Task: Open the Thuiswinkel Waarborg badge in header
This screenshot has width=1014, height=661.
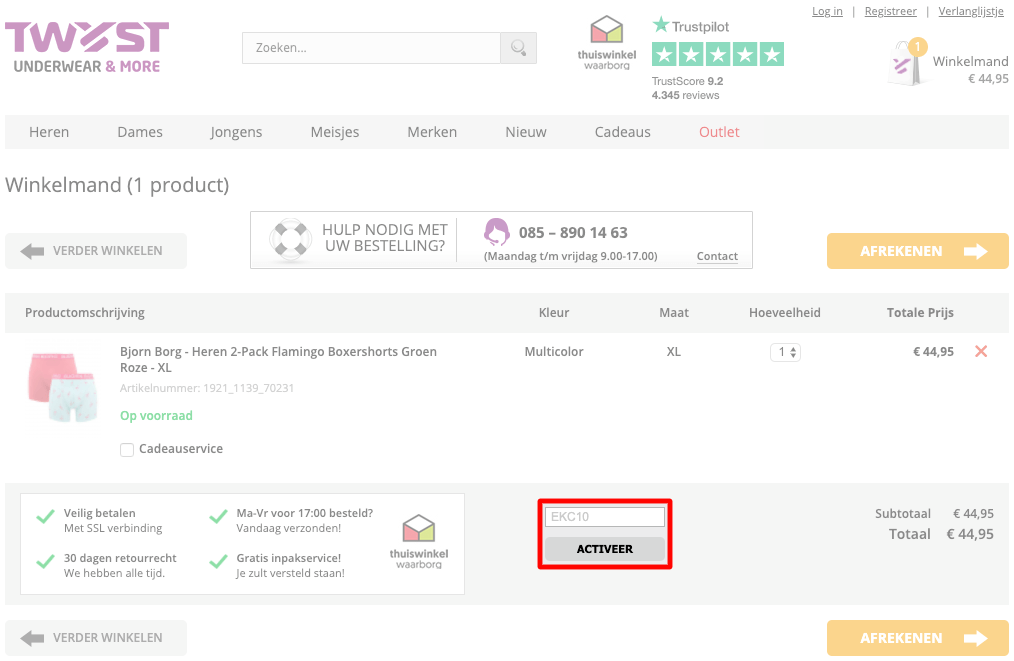Action: [x=607, y=43]
